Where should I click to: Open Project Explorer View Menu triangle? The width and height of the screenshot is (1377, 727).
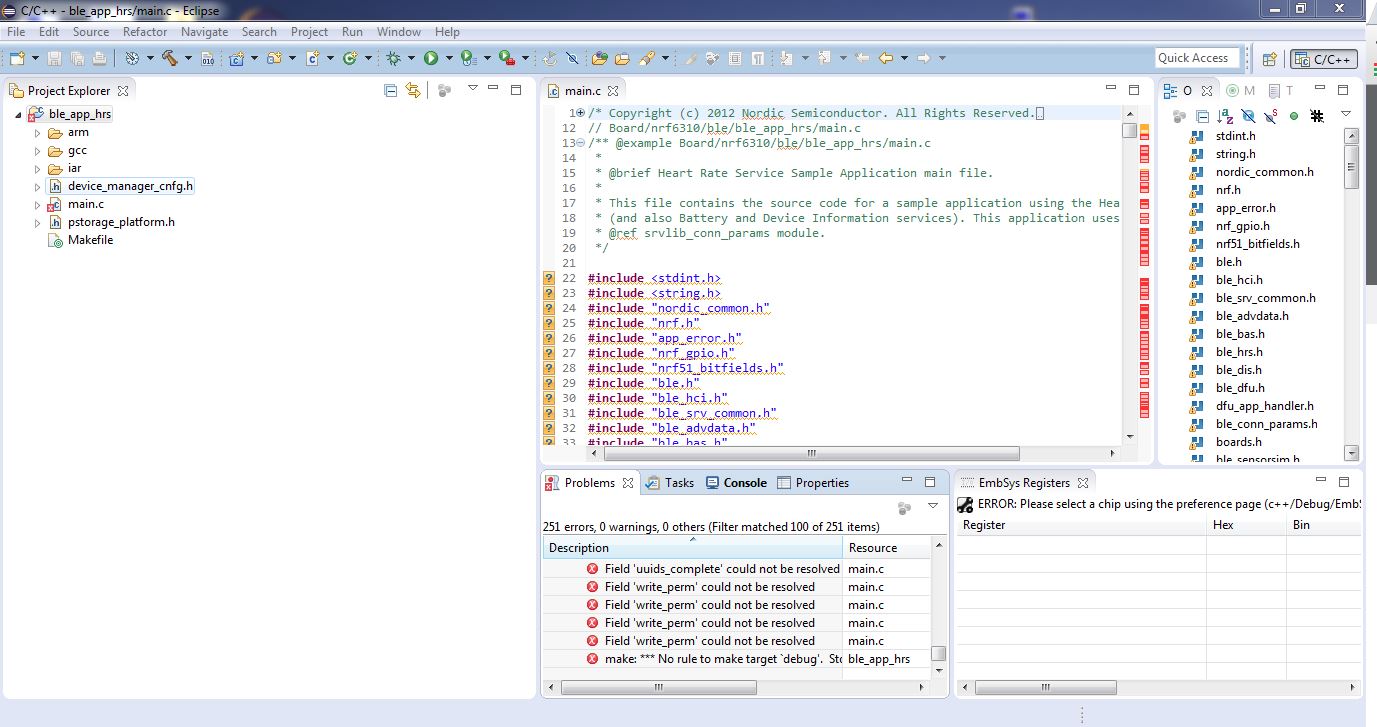point(473,88)
